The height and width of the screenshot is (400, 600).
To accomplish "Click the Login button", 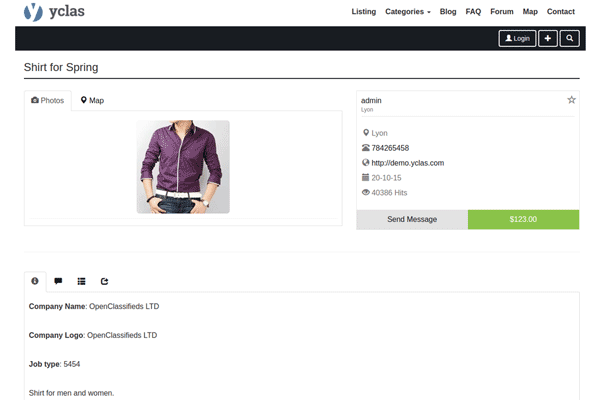I will (517, 38).
